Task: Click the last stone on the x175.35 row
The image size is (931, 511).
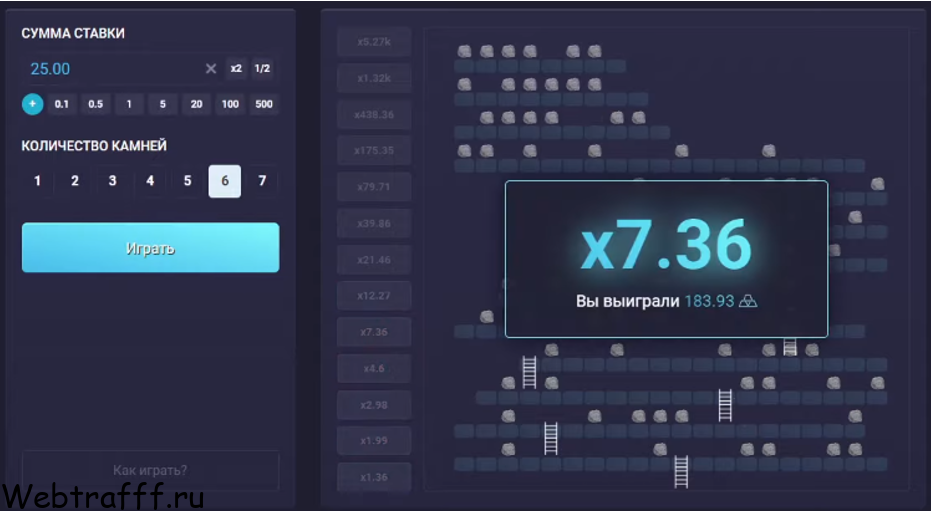Action: click(769, 151)
